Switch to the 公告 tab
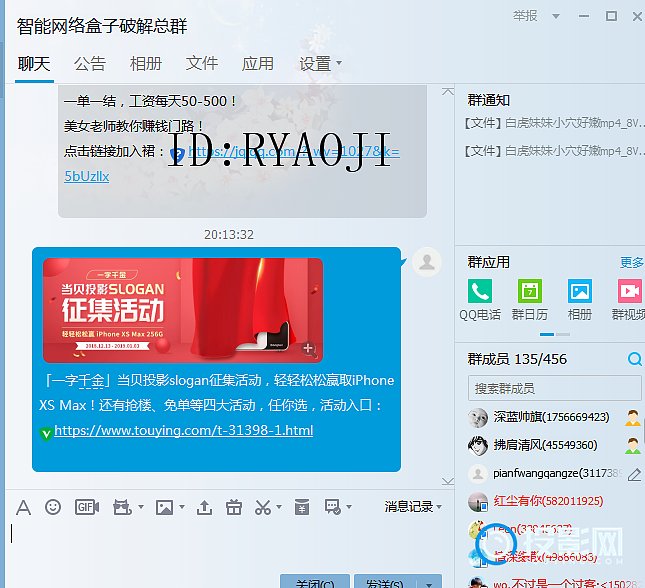Viewport: 645px width, 588px height. (90, 63)
